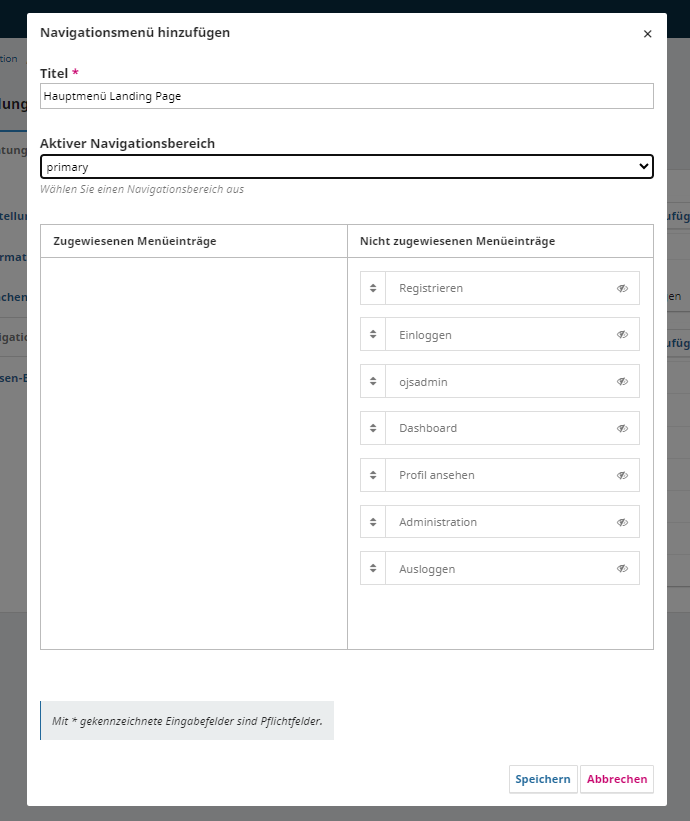This screenshot has width=690, height=821.
Task: Click the reorder handle for Ausloggen
Action: coord(373,569)
